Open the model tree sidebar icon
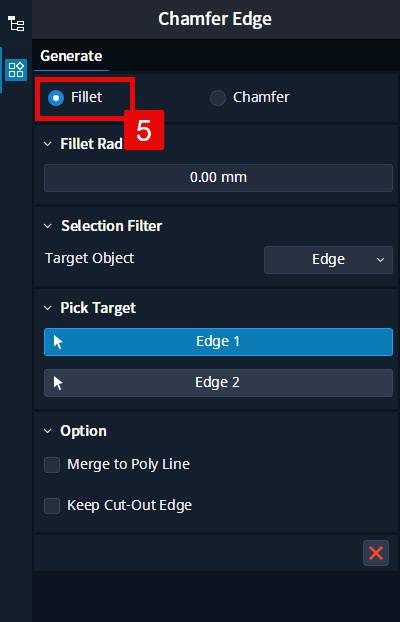 point(16,23)
